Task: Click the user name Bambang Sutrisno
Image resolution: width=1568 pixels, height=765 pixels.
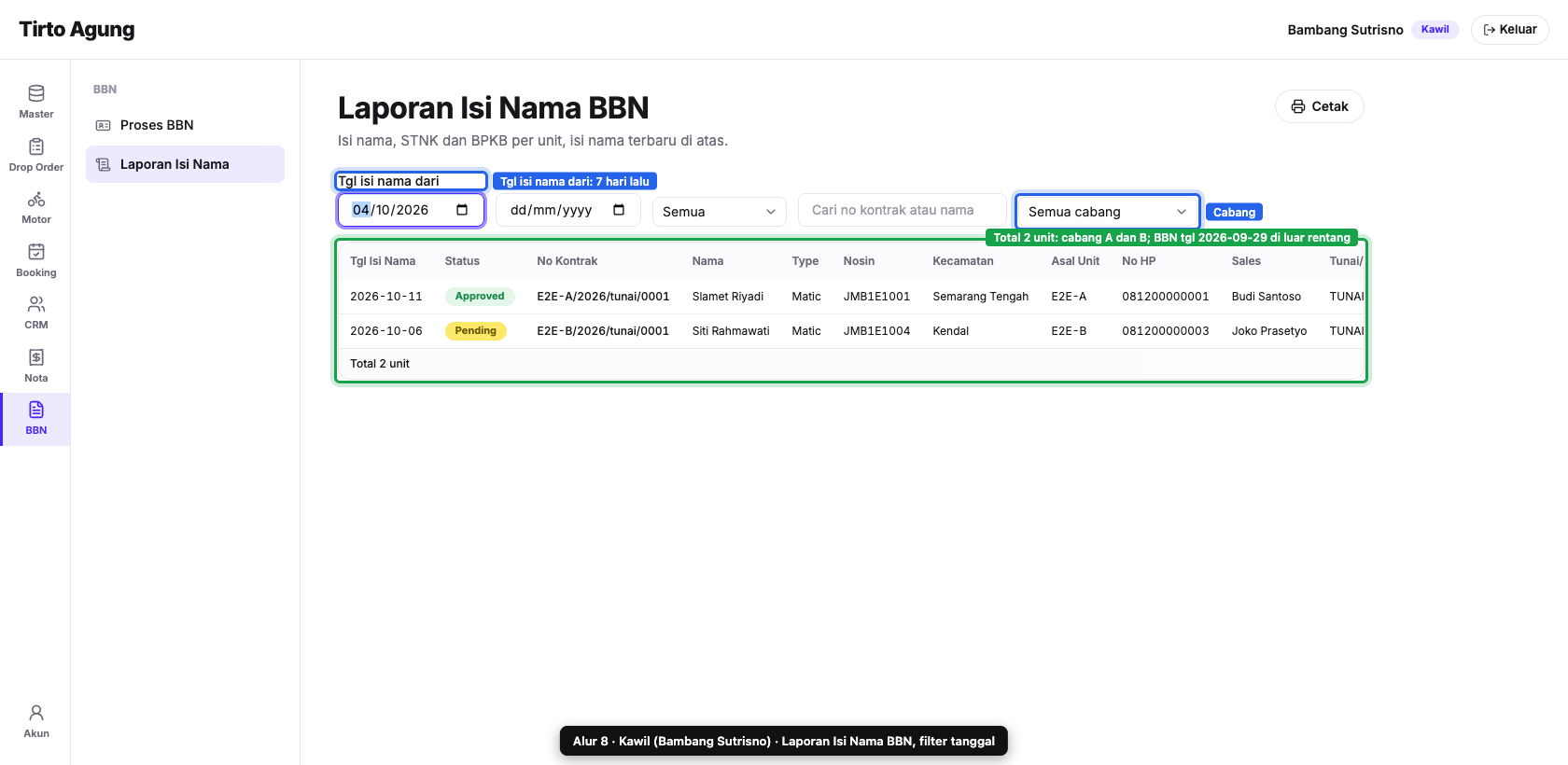Action: 1345,30
